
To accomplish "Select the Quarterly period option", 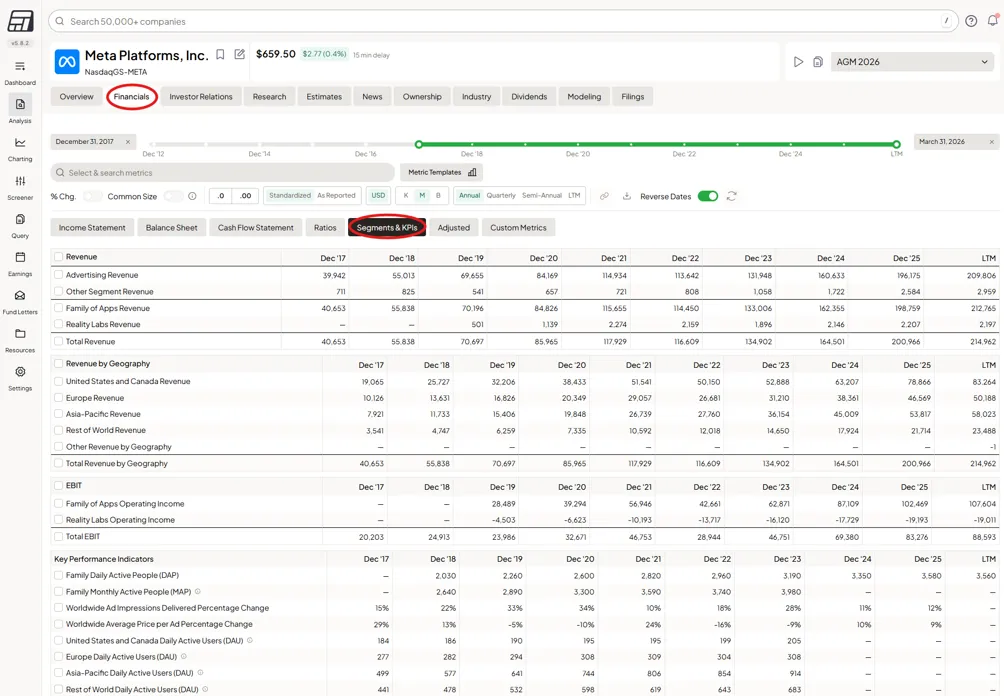I will coord(501,196).
